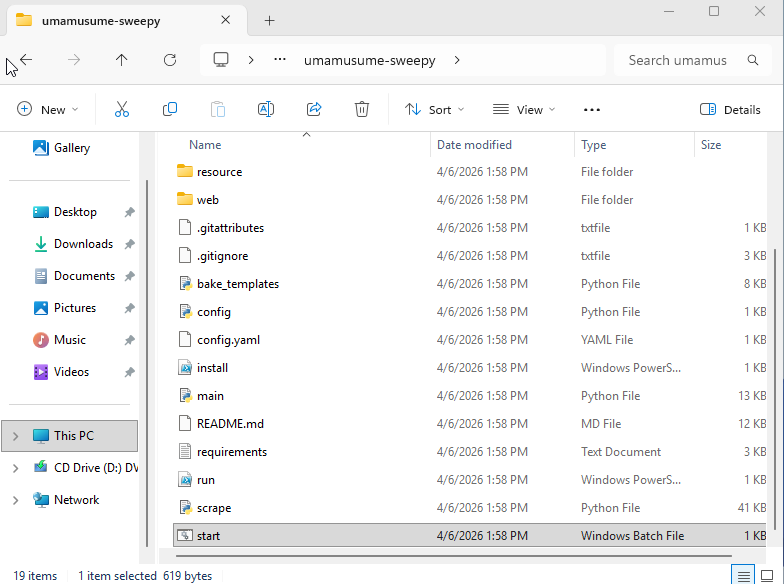Click the chevron after the PC icon

[x=251, y=60]
